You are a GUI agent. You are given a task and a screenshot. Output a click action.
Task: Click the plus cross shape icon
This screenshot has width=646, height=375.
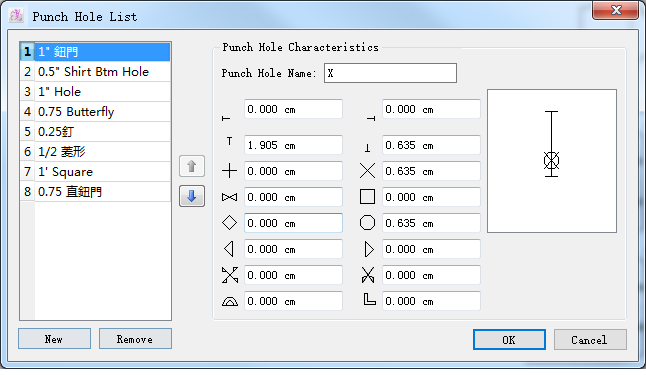click(229, 171)
